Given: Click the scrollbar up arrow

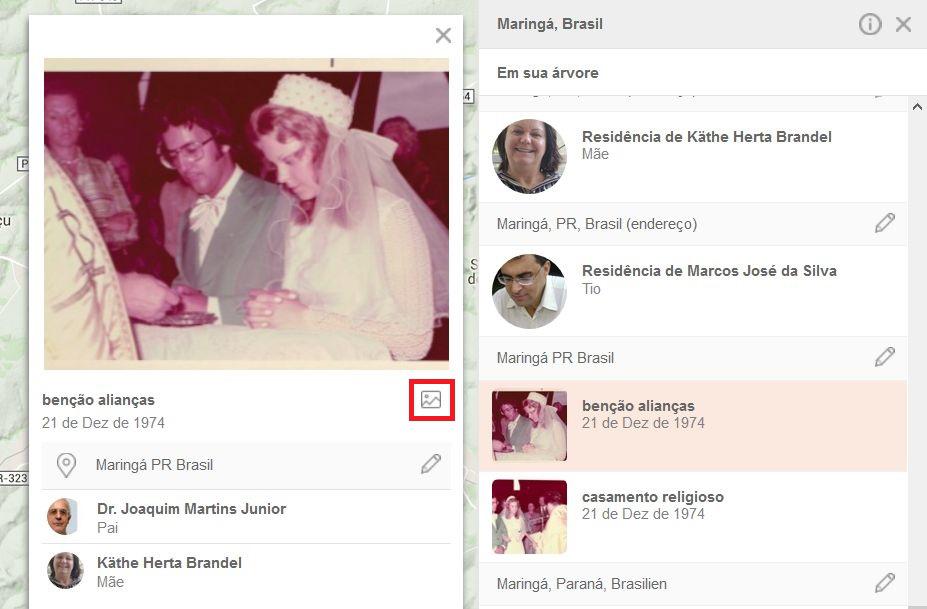Looking at the screenshot, I should [917, 107].
